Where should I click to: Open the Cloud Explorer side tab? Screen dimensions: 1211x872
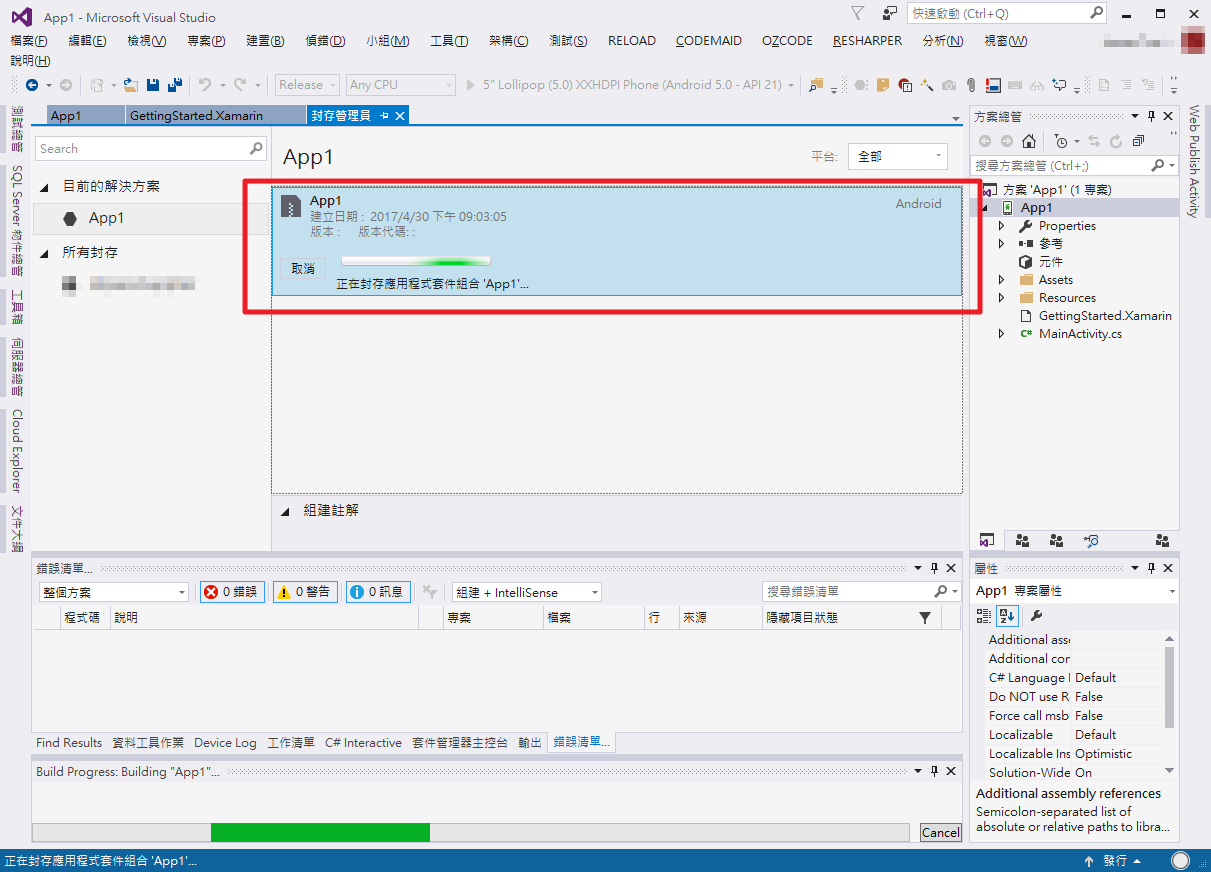pos(17,451)
